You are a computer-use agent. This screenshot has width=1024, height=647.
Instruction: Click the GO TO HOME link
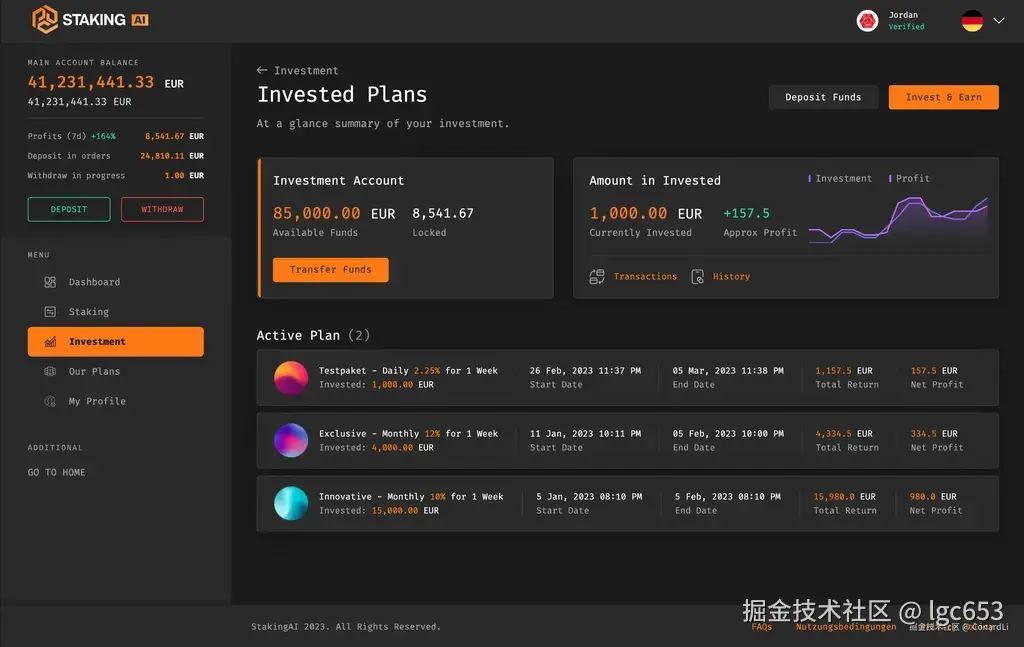(56, 472)
